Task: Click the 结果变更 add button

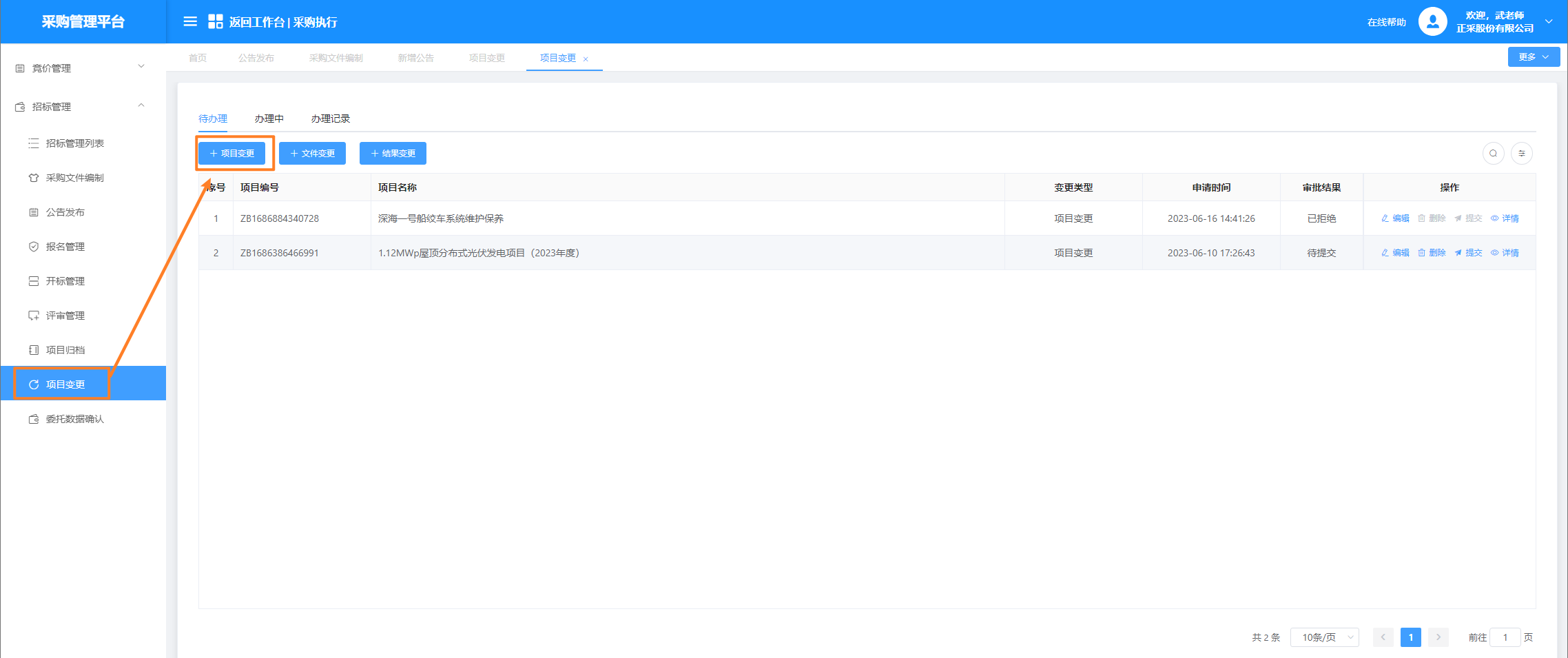Action: pyautogui.click(x=393, y=154)
